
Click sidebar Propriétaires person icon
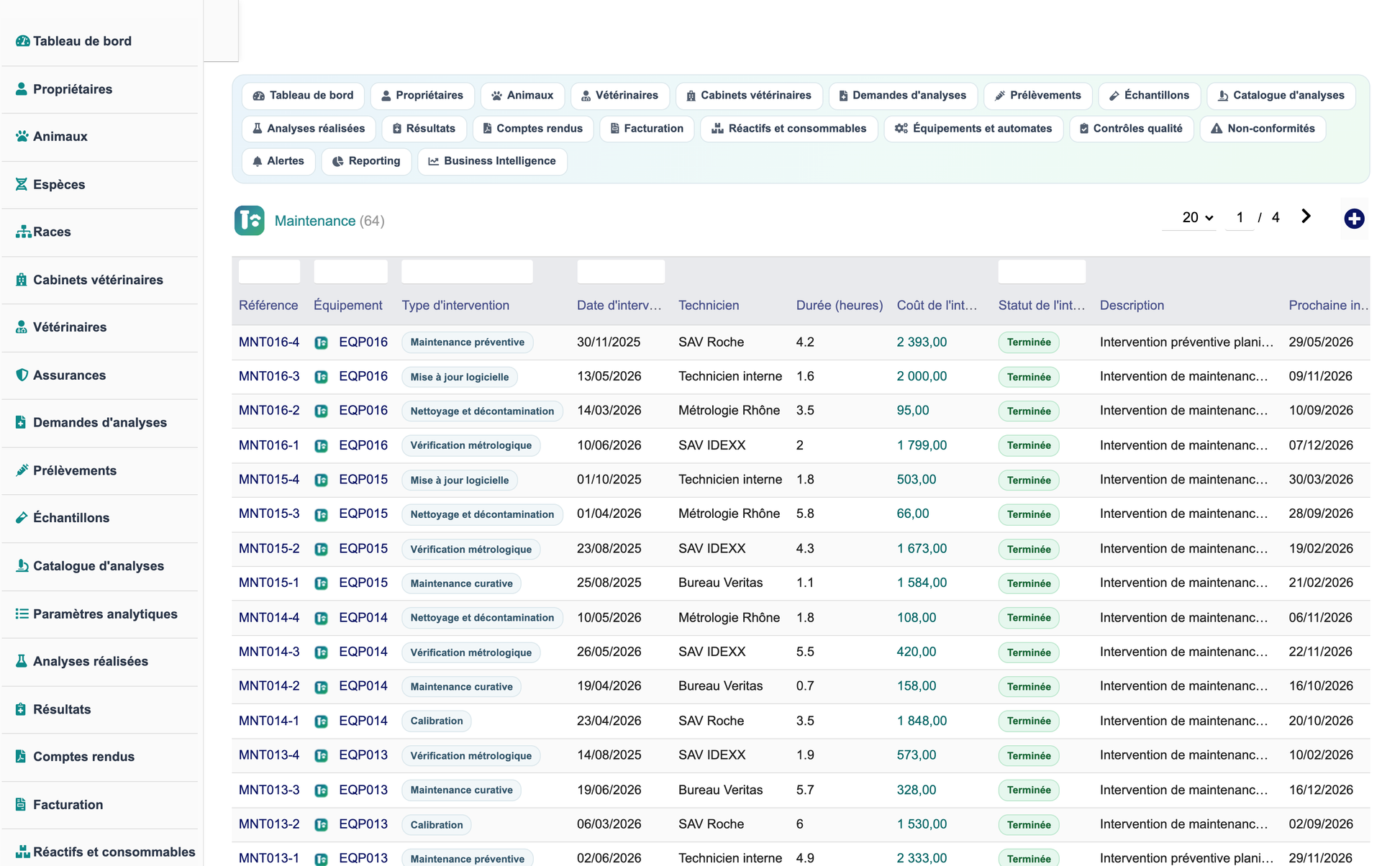(22, 89)
